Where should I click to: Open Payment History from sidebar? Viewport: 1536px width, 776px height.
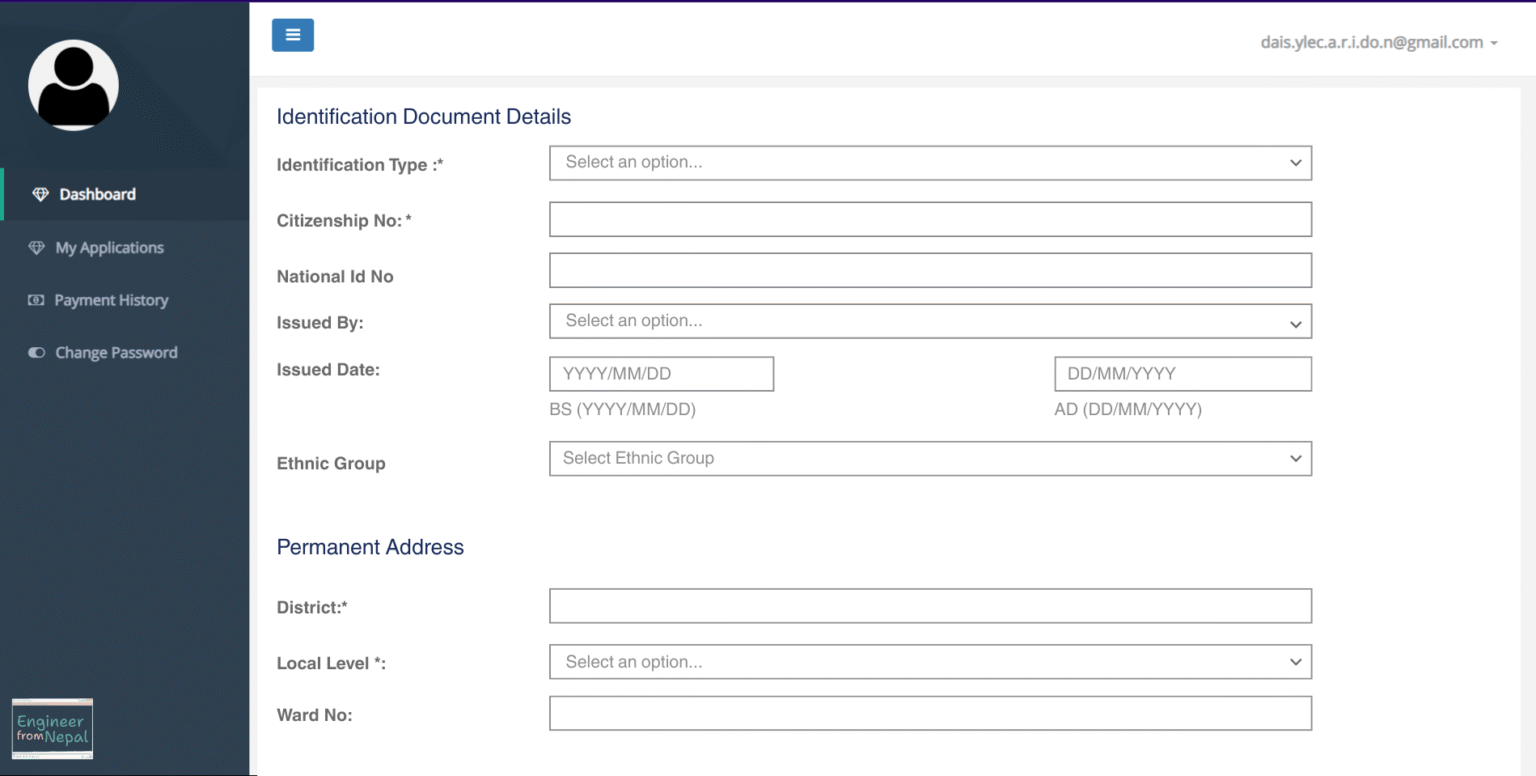point(111,300)
